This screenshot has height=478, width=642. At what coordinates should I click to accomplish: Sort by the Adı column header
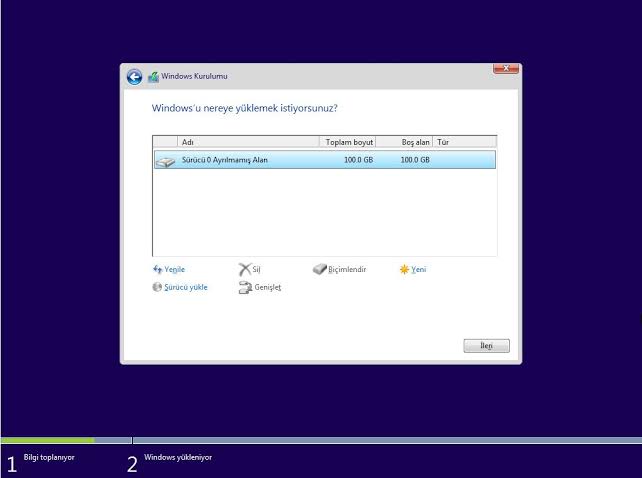(x=248, y=142)
